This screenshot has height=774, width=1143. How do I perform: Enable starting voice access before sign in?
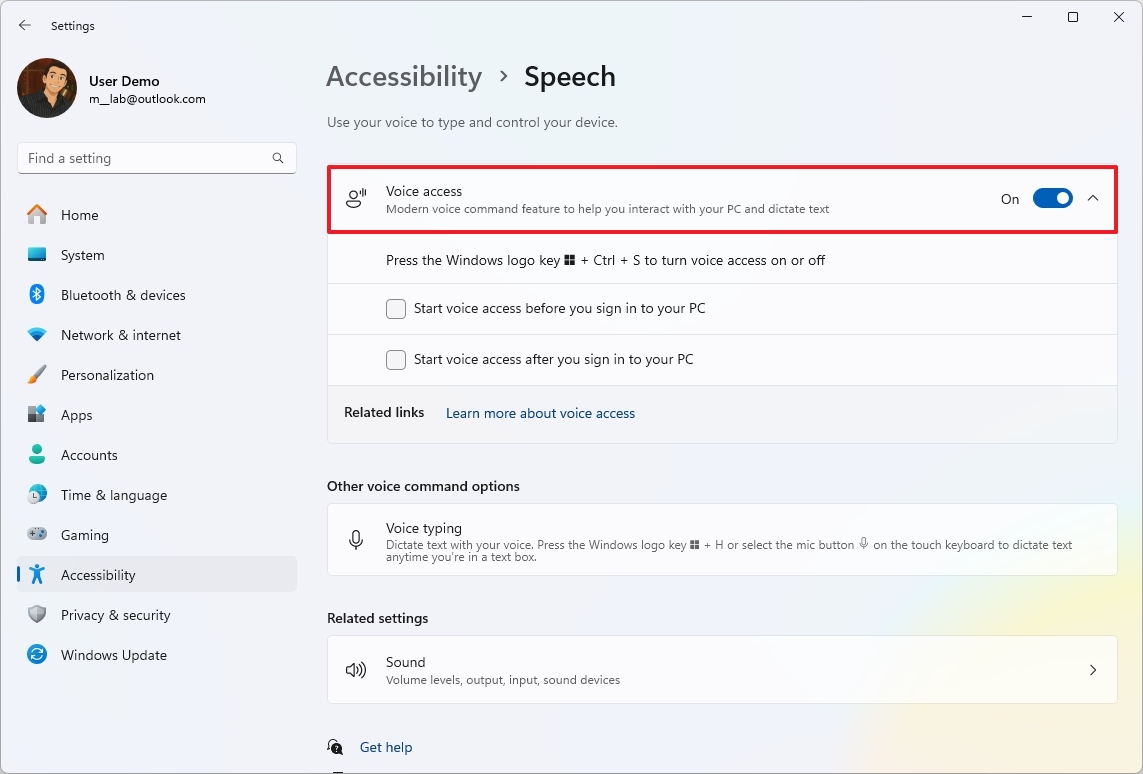coord(395,309)
